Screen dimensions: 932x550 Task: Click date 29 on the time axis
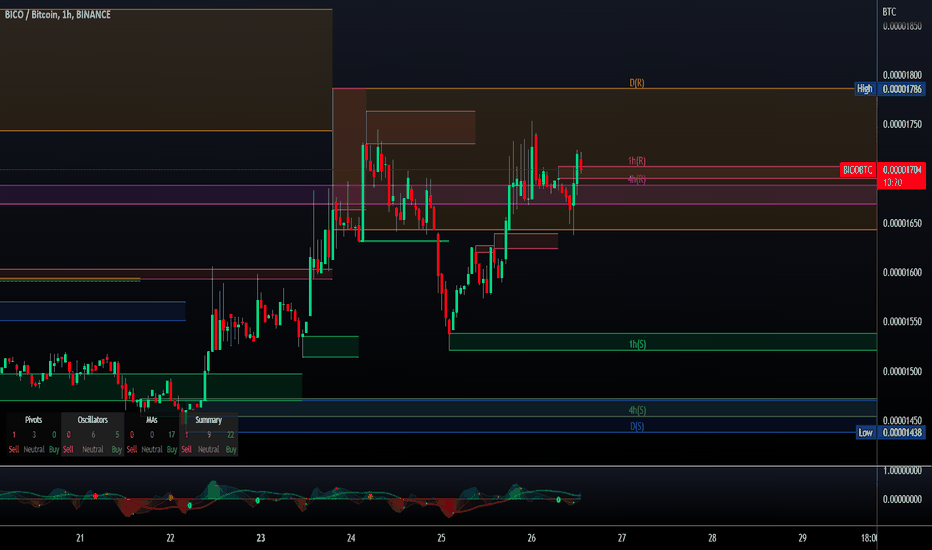[802, 538]
